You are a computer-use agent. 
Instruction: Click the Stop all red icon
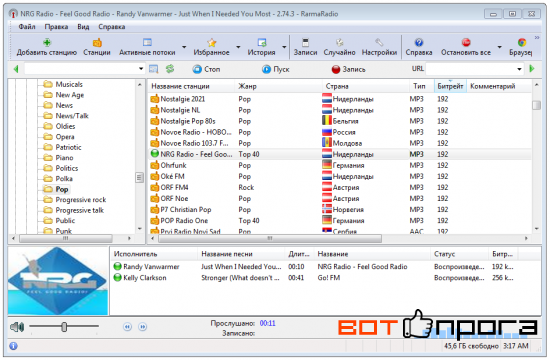pyautogui.click(x=466, y=43)
